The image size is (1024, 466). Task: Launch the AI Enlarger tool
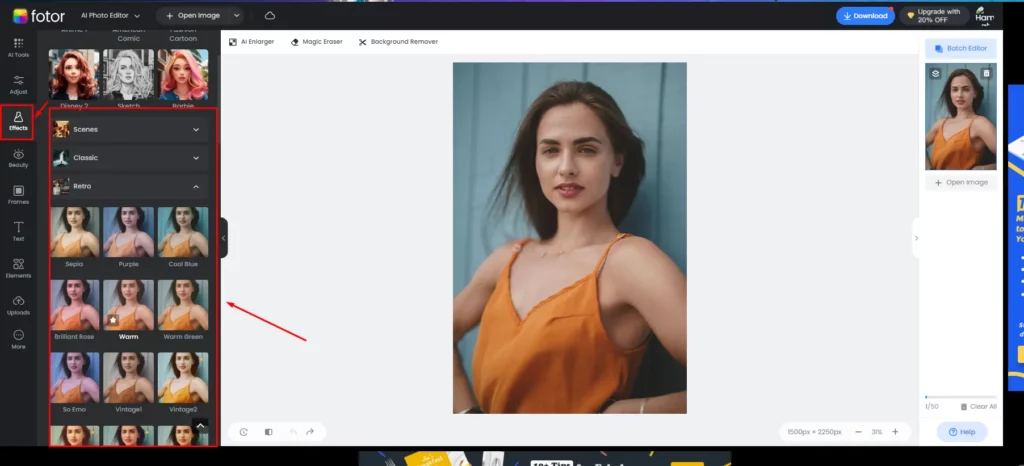pos(251,42)
